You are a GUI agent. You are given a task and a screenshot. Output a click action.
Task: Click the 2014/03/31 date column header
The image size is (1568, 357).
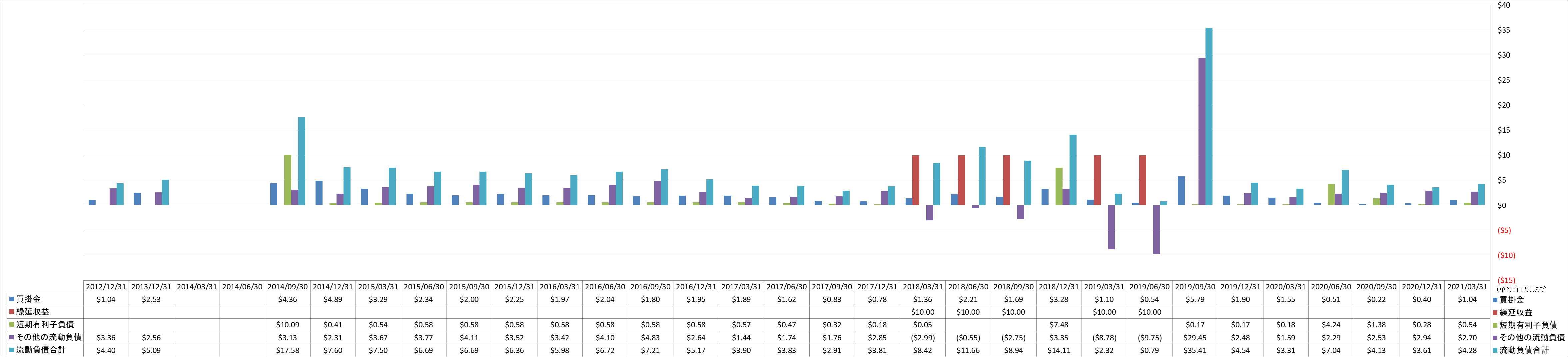(x=197, y=287)
